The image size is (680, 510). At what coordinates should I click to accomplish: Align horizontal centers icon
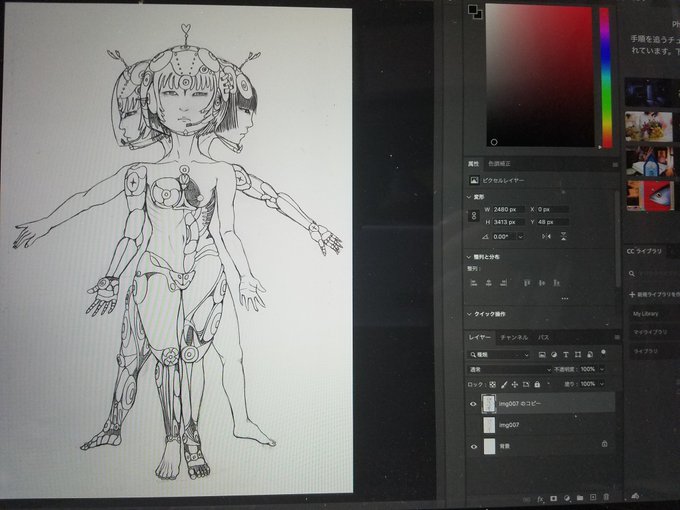(489, 283)
